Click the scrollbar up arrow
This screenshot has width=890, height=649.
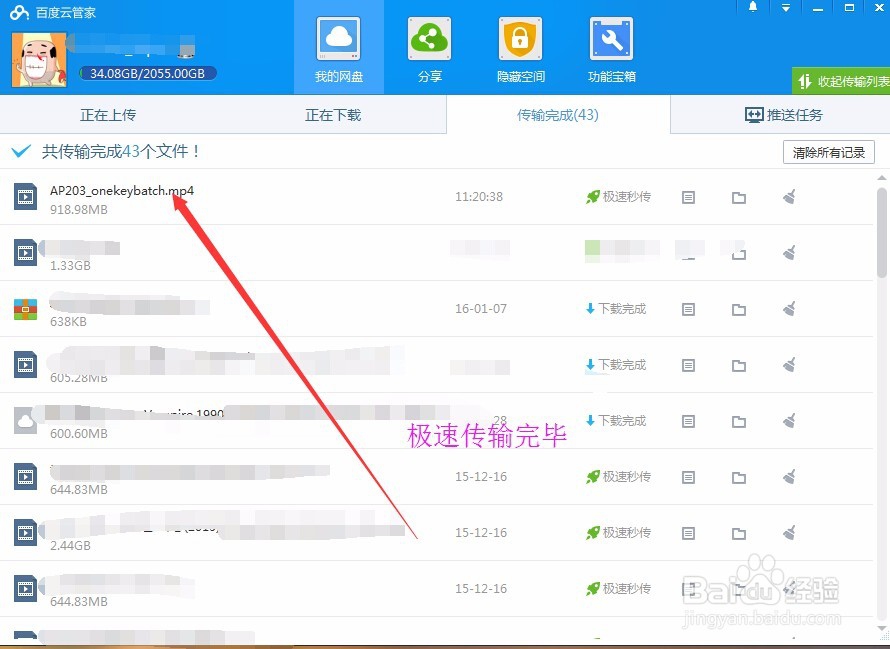tap(881, 178)
